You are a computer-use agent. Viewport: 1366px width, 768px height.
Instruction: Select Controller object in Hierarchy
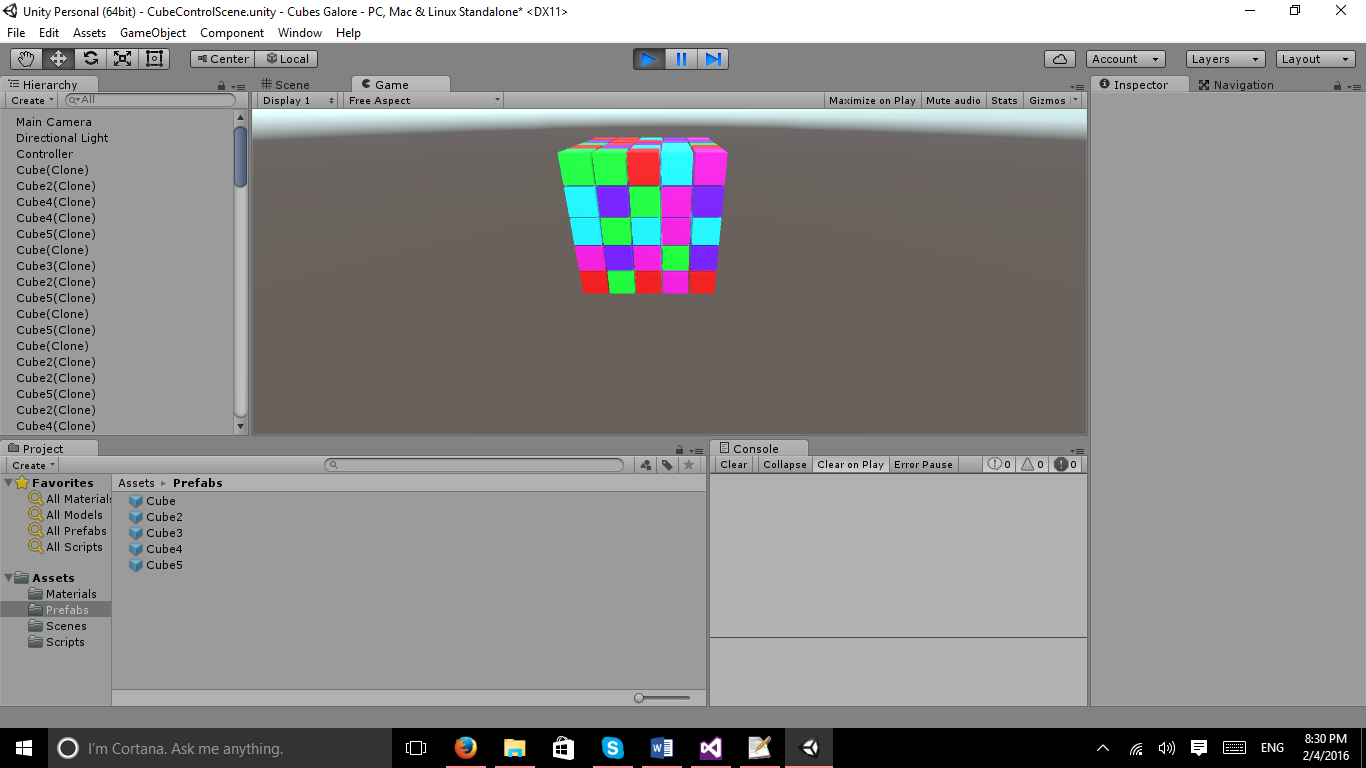[45, 154]
